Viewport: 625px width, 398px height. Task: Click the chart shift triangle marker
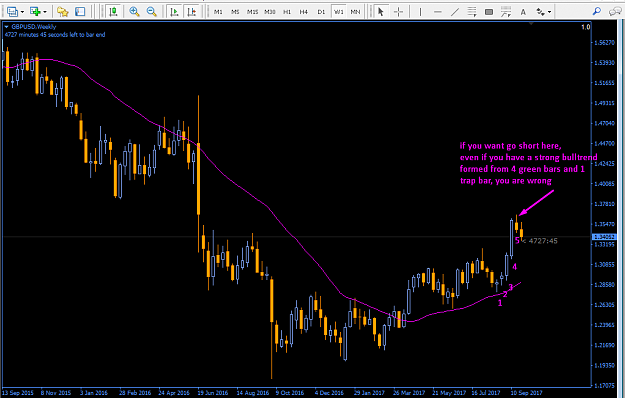click(531, 24)
